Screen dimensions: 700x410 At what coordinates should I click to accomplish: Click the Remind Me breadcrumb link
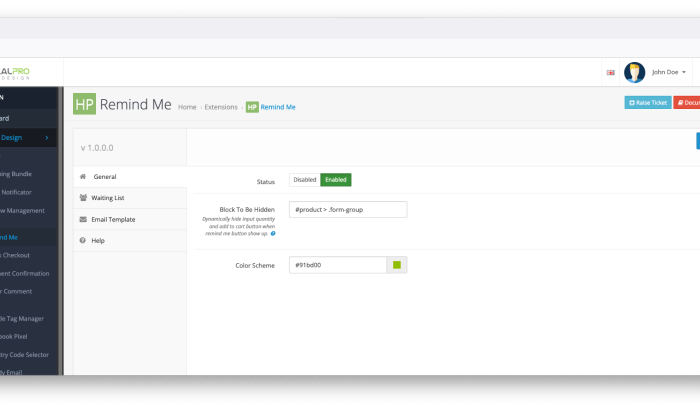tap(278, 107)
